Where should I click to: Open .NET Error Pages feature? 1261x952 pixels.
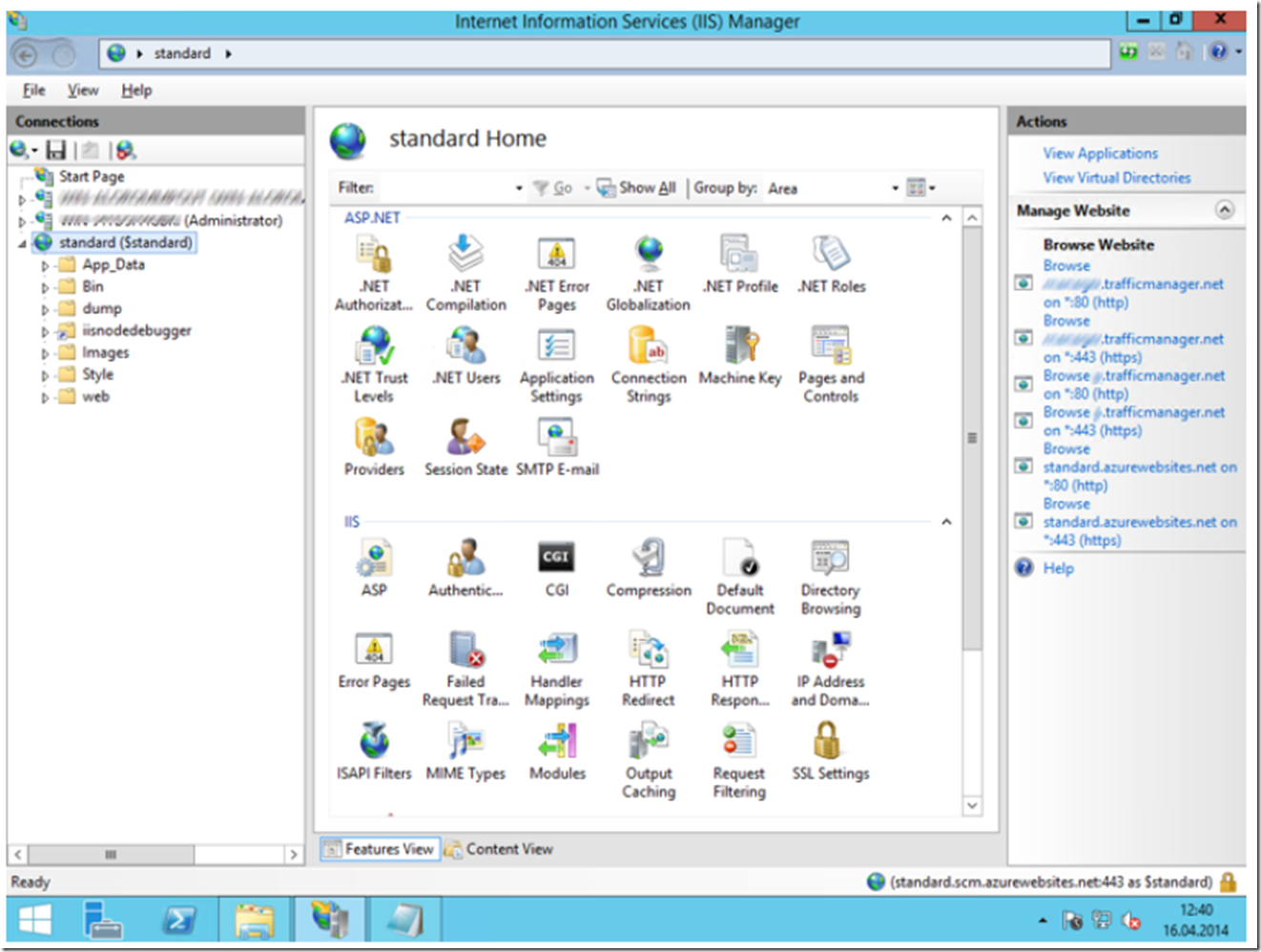(557, 274)
